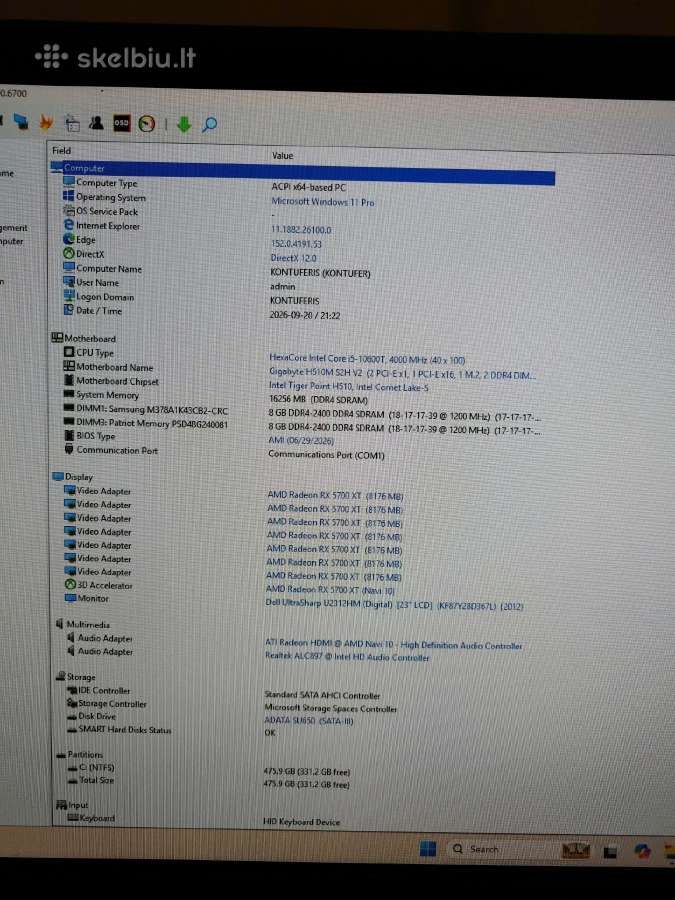This screenshot has height=900, width=675.
Task: Select the Logon Domain row
Action: pos(104,297)
